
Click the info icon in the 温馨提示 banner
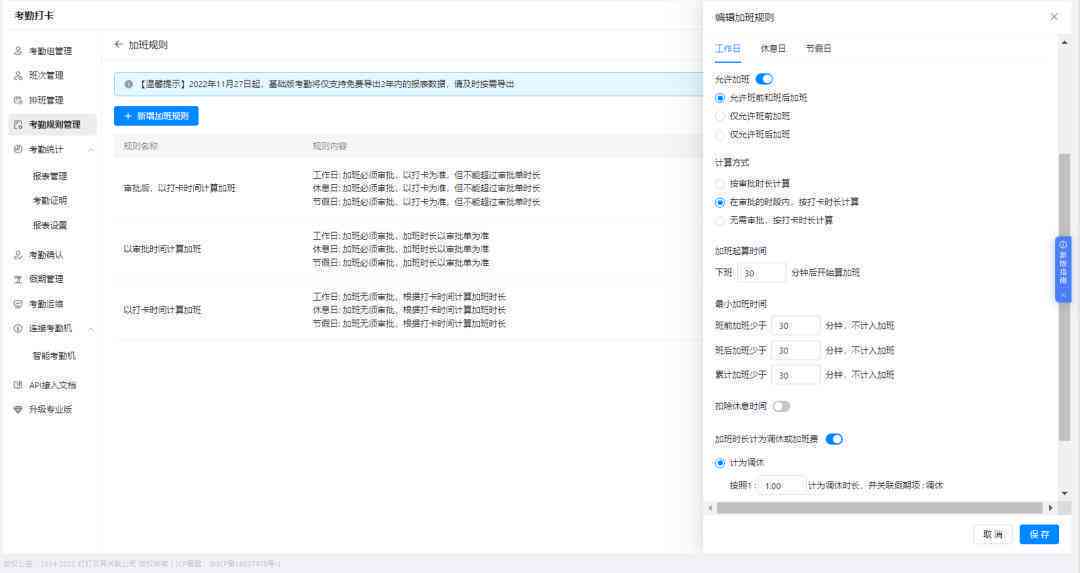click(128, 84)
